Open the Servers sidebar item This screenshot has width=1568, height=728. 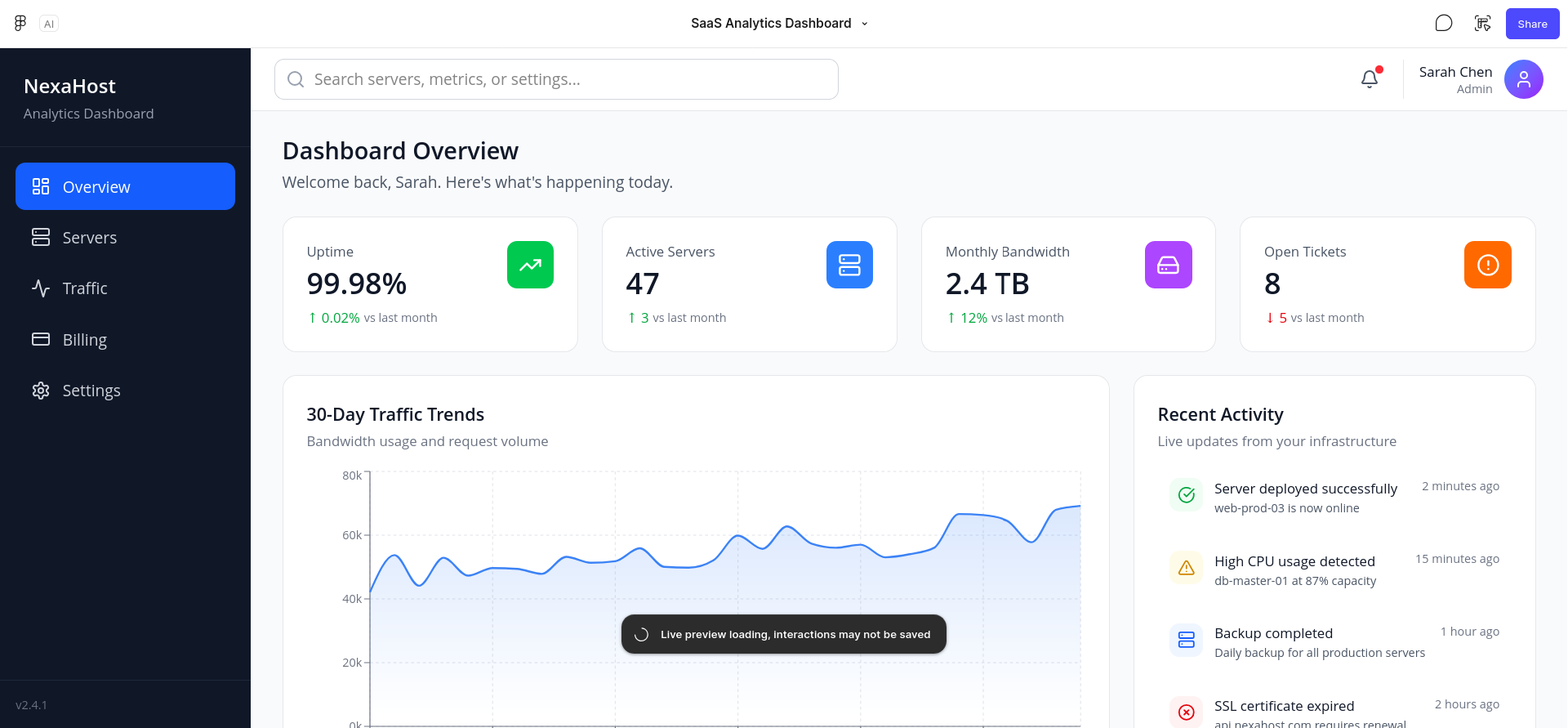click(x=125, y=237)
